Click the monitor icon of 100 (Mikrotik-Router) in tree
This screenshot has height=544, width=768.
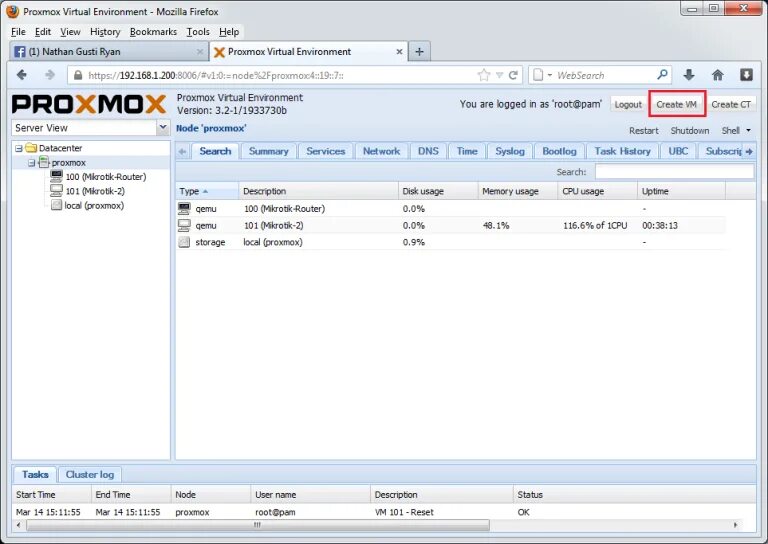(56, 176)
